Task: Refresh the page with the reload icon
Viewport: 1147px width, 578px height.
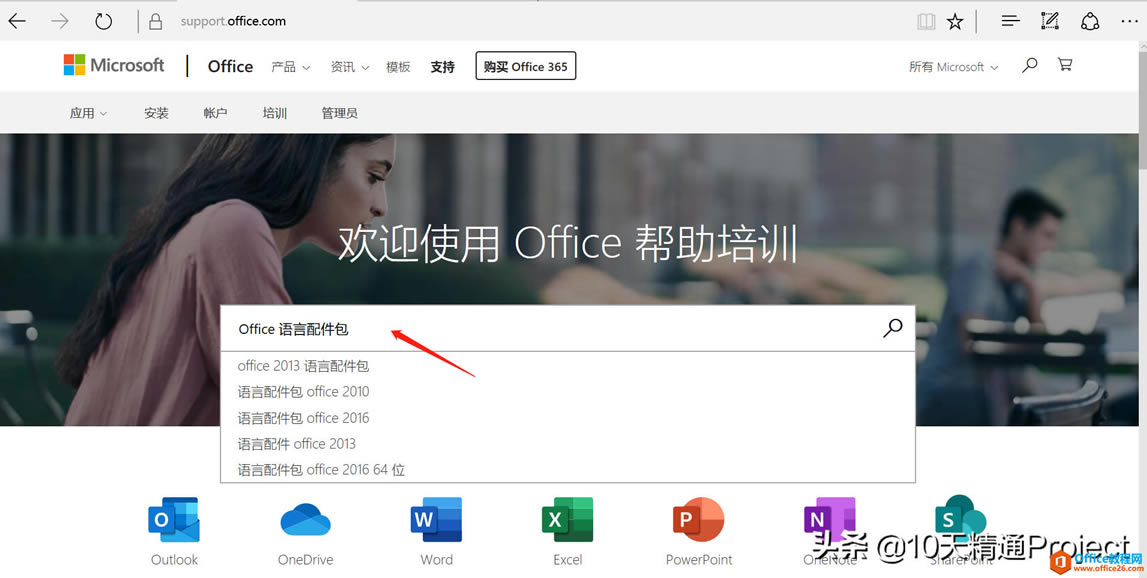Action: click(103, 21)
